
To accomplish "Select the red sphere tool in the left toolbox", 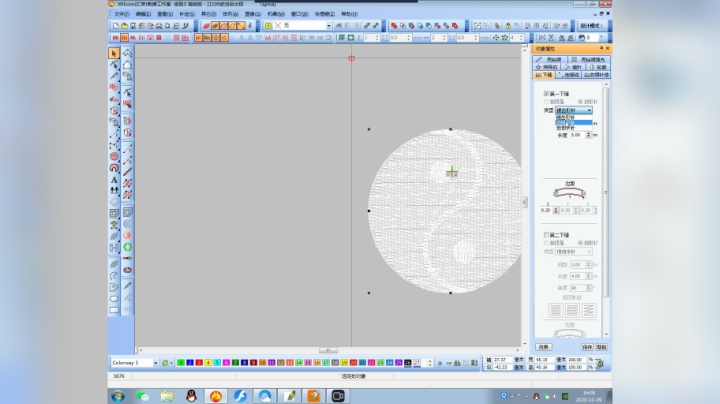I will click(x=127, y=236).
